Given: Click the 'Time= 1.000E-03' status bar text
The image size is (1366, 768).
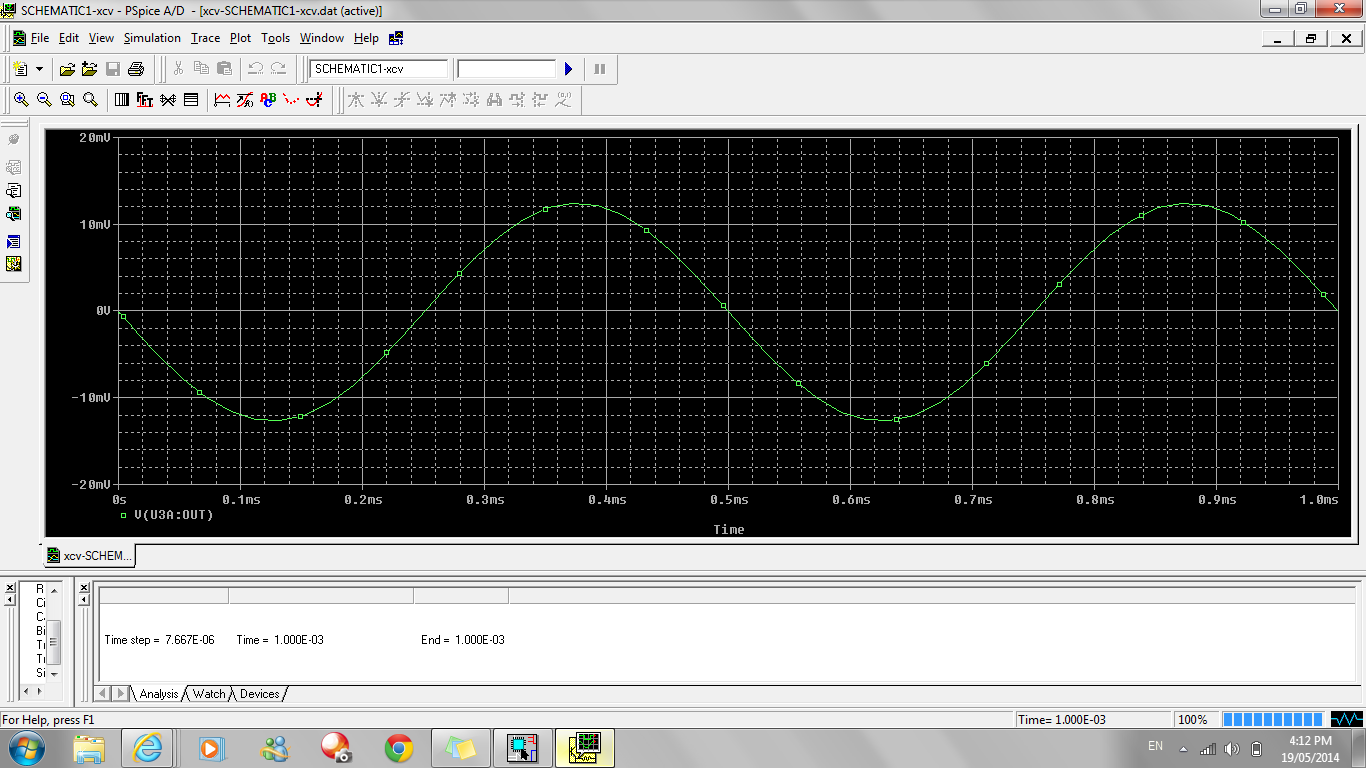Looking at the screenshot, I should 1062,719.
